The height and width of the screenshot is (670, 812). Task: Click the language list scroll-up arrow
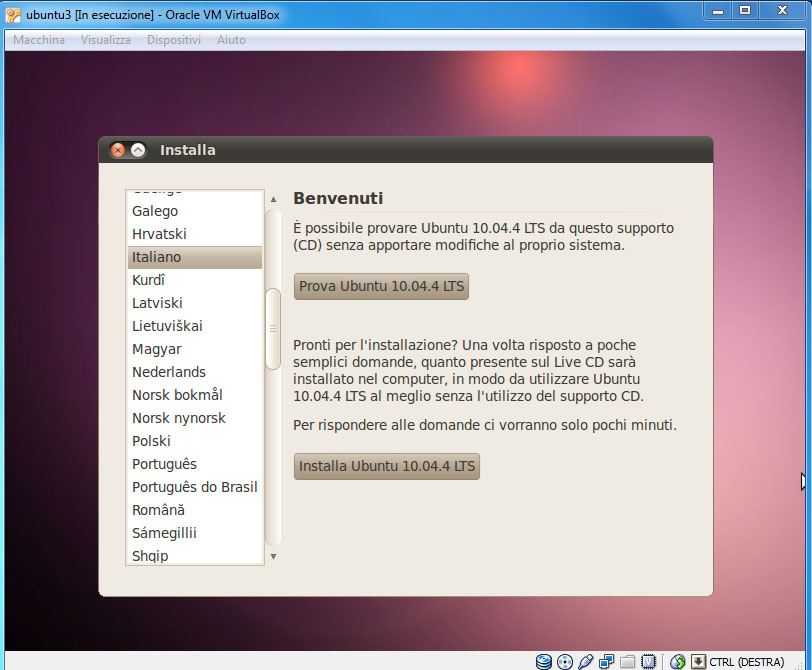[273, 199]
